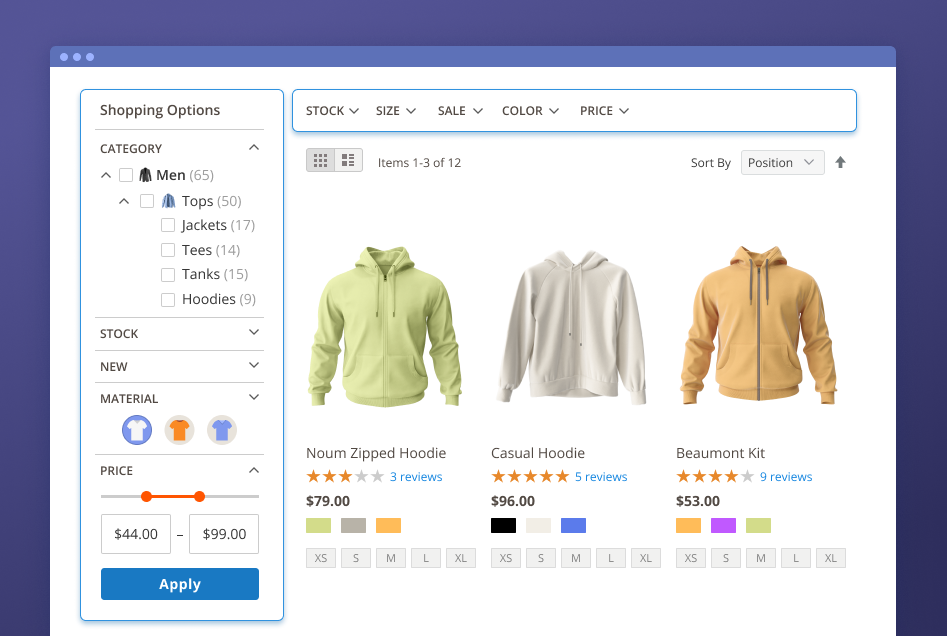Image resolution: width=947 pixels, height=636 pixels.
Task: Tick the Hoodies checkbox
Action: (x=168, y=300)
